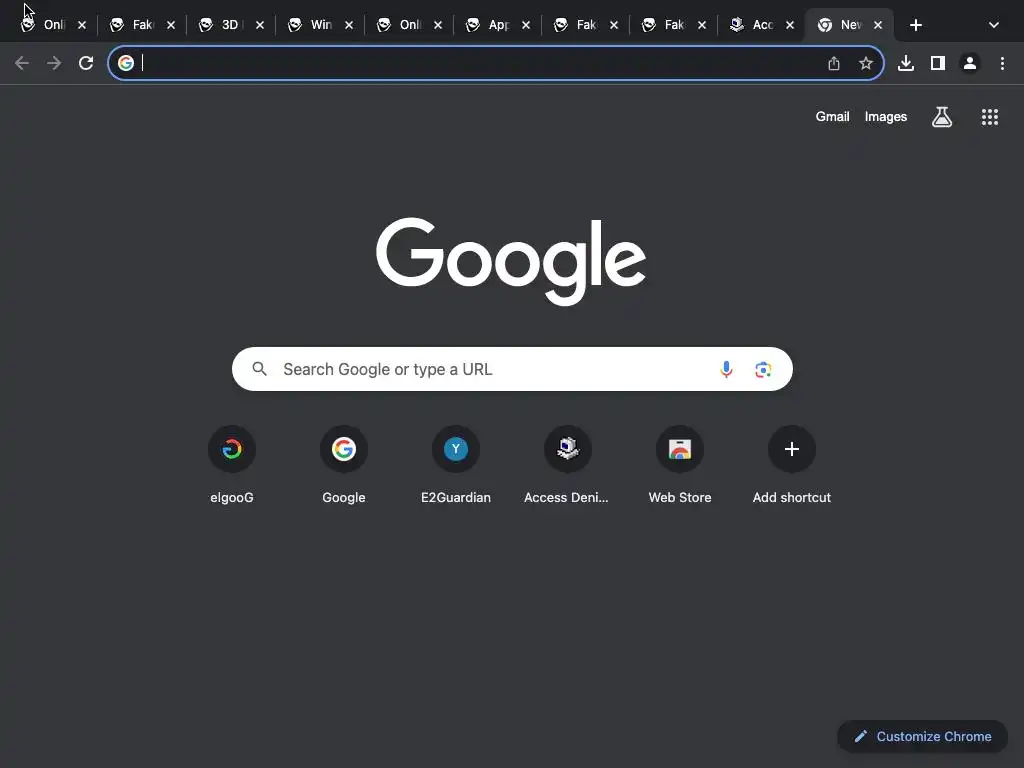Viewport: 1024px width, 768px height.
Task: Open the Google apps grid
Action: pos(990,117)
